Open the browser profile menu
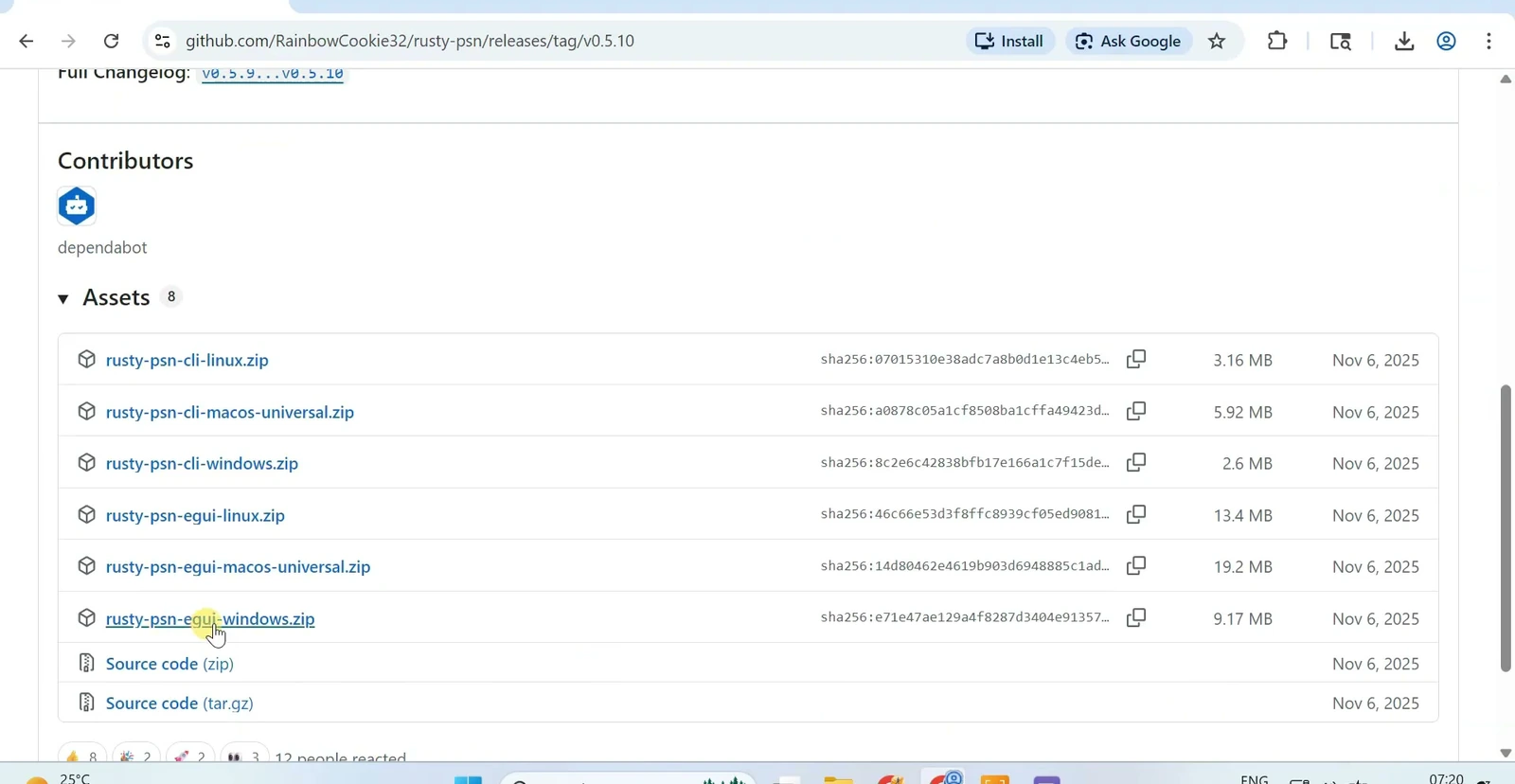The image size is (1515, 784). pyautogui.click(x=1447, y=41)
